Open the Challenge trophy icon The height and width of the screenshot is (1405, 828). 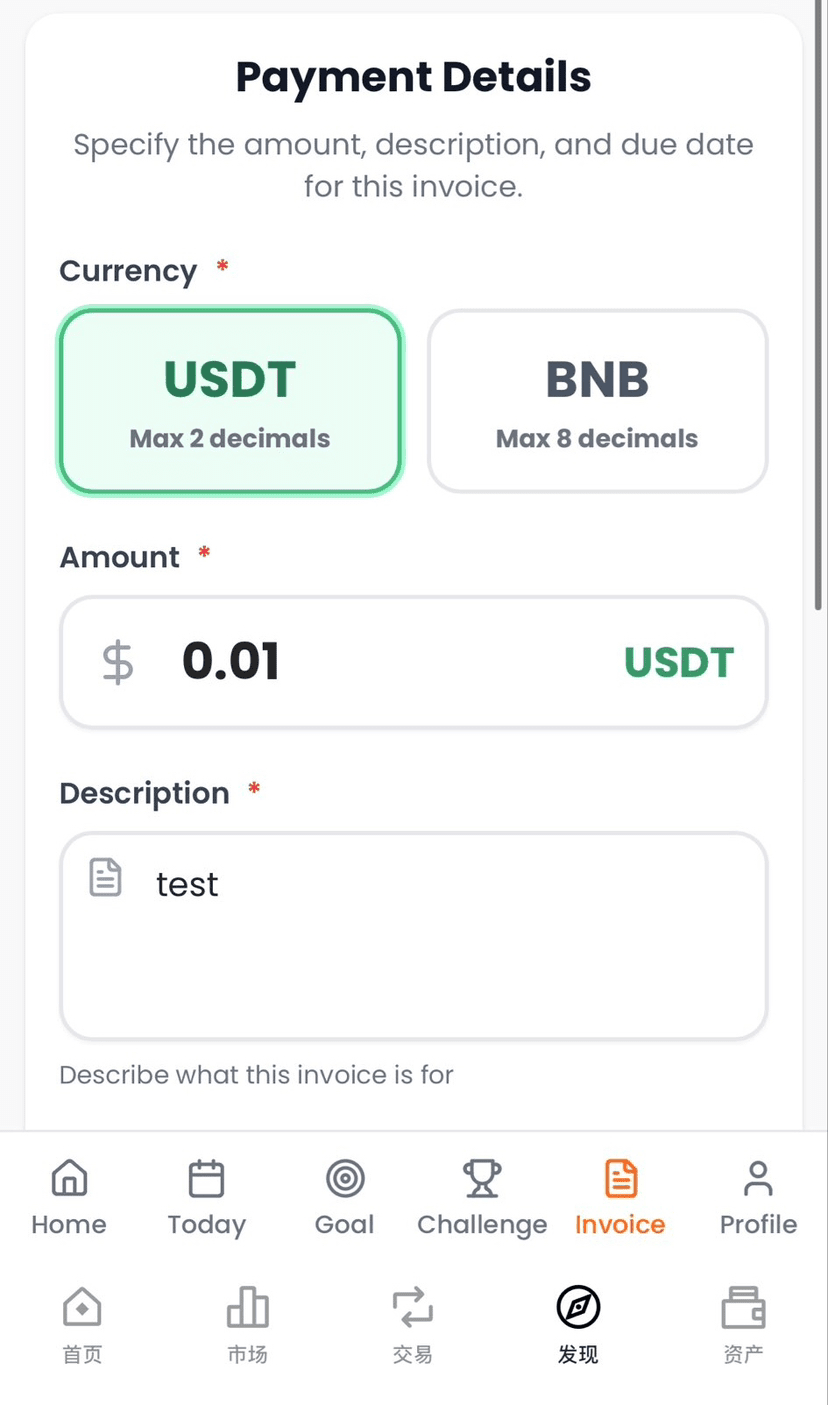pyautogui.click(x=482, y=1179)
